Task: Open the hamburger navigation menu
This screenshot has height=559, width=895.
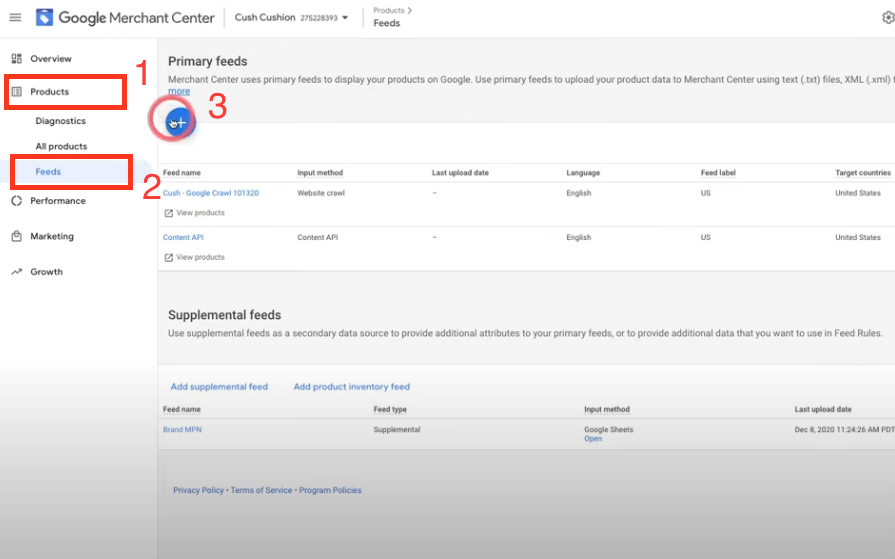Action: pyautogui.click(x=15, y=17)
